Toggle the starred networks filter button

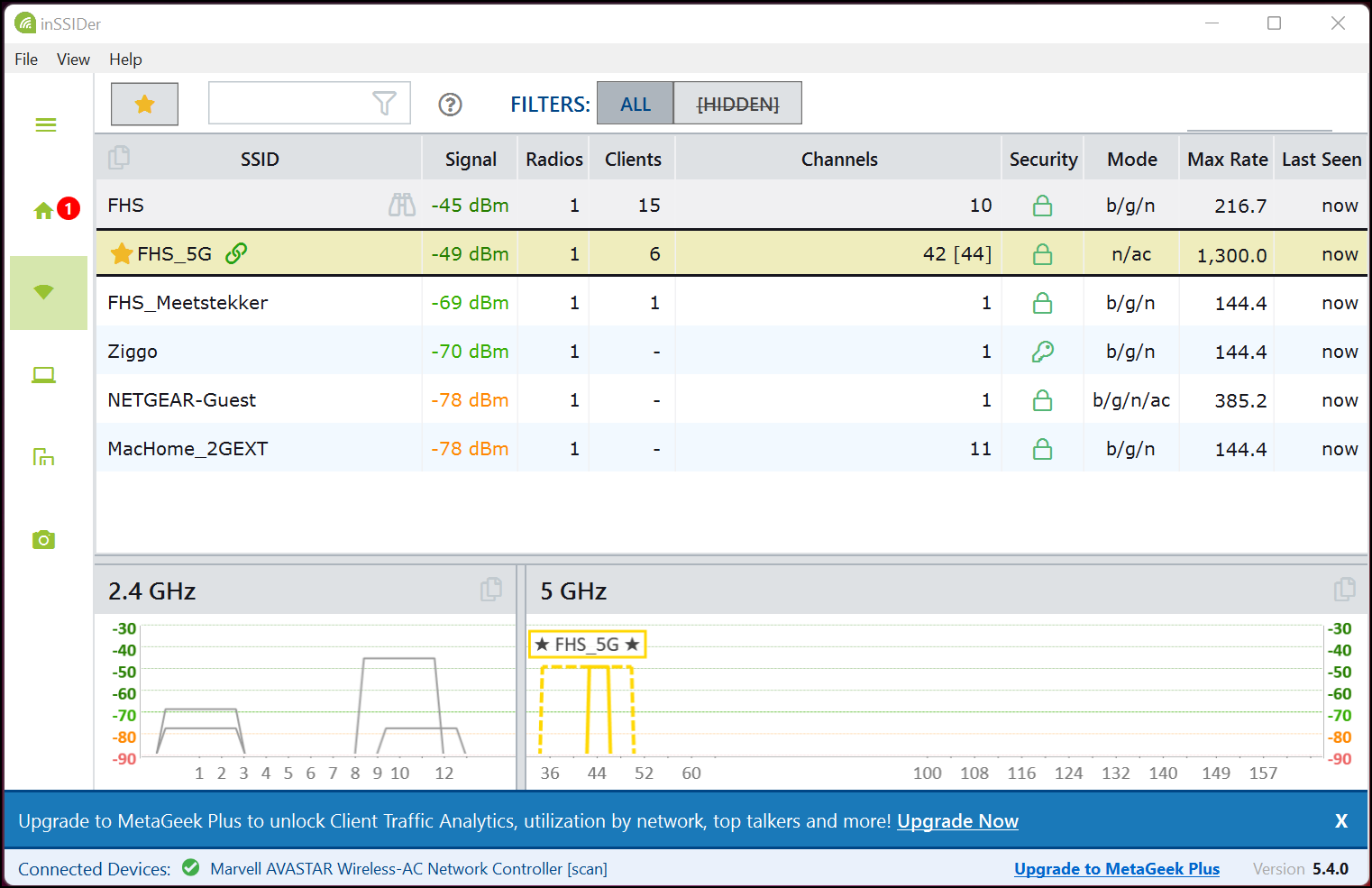[144, 104]
